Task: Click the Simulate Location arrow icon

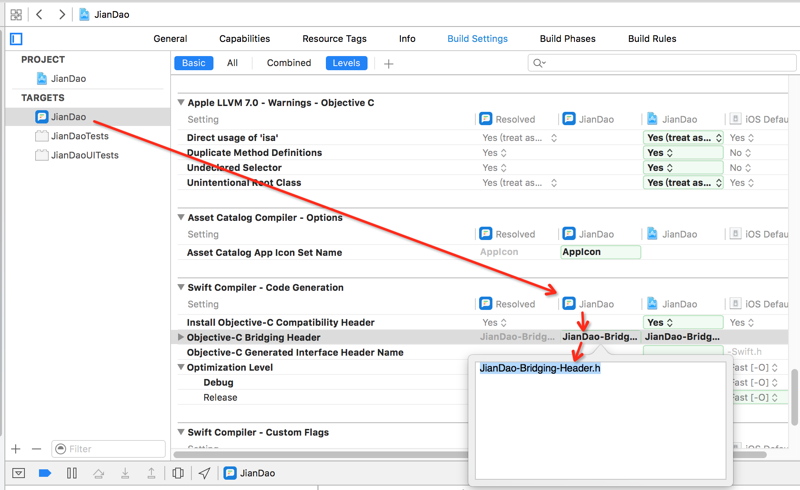Action: tap(204, 473)
